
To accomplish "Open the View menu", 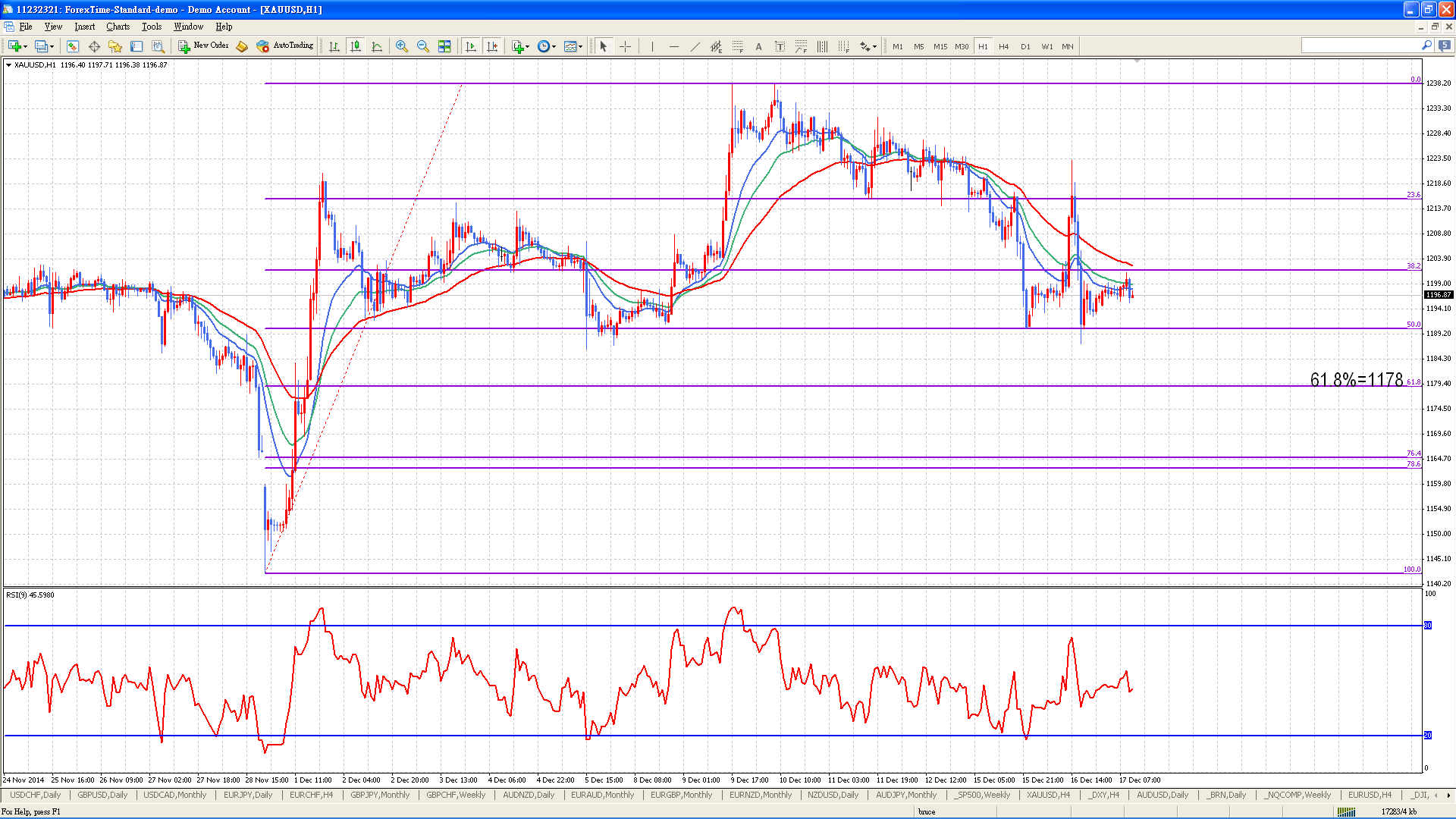I will [x=53, y=27].
